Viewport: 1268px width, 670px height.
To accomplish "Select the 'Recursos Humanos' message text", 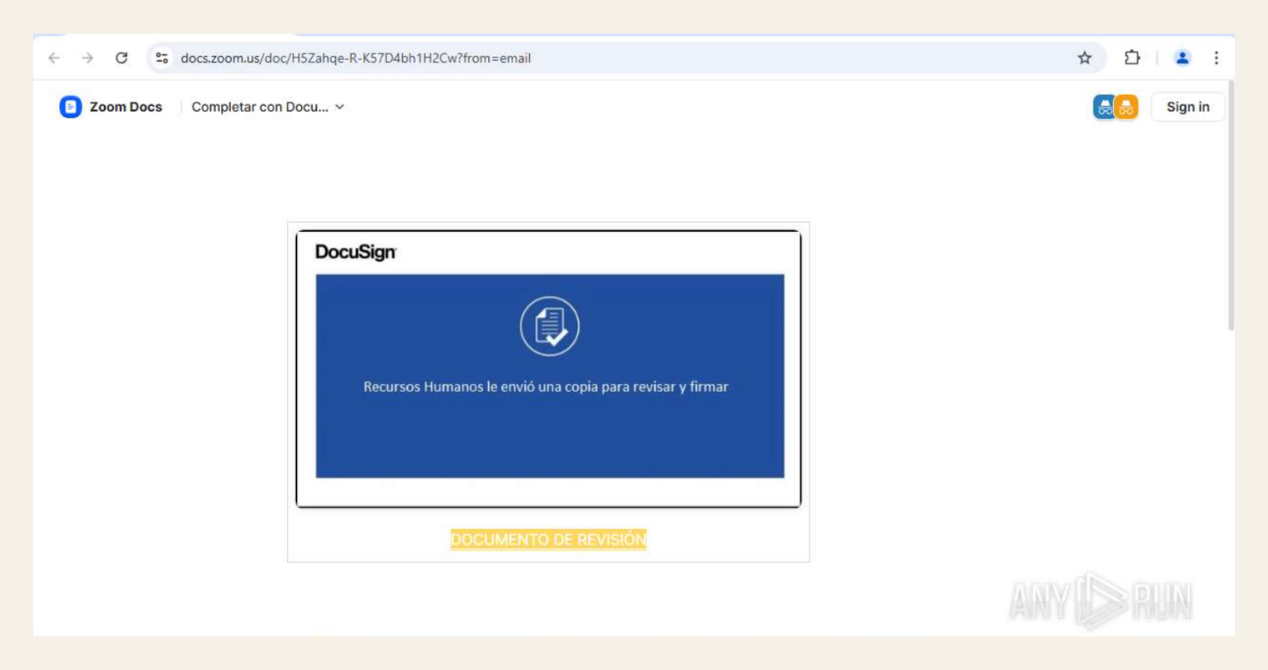I will coord(549,385).
